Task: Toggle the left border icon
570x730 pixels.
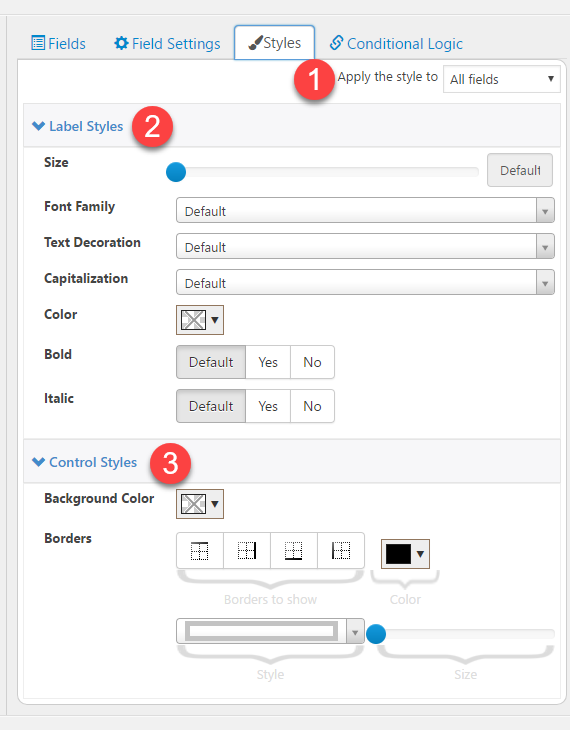Action: pos(341,551)
